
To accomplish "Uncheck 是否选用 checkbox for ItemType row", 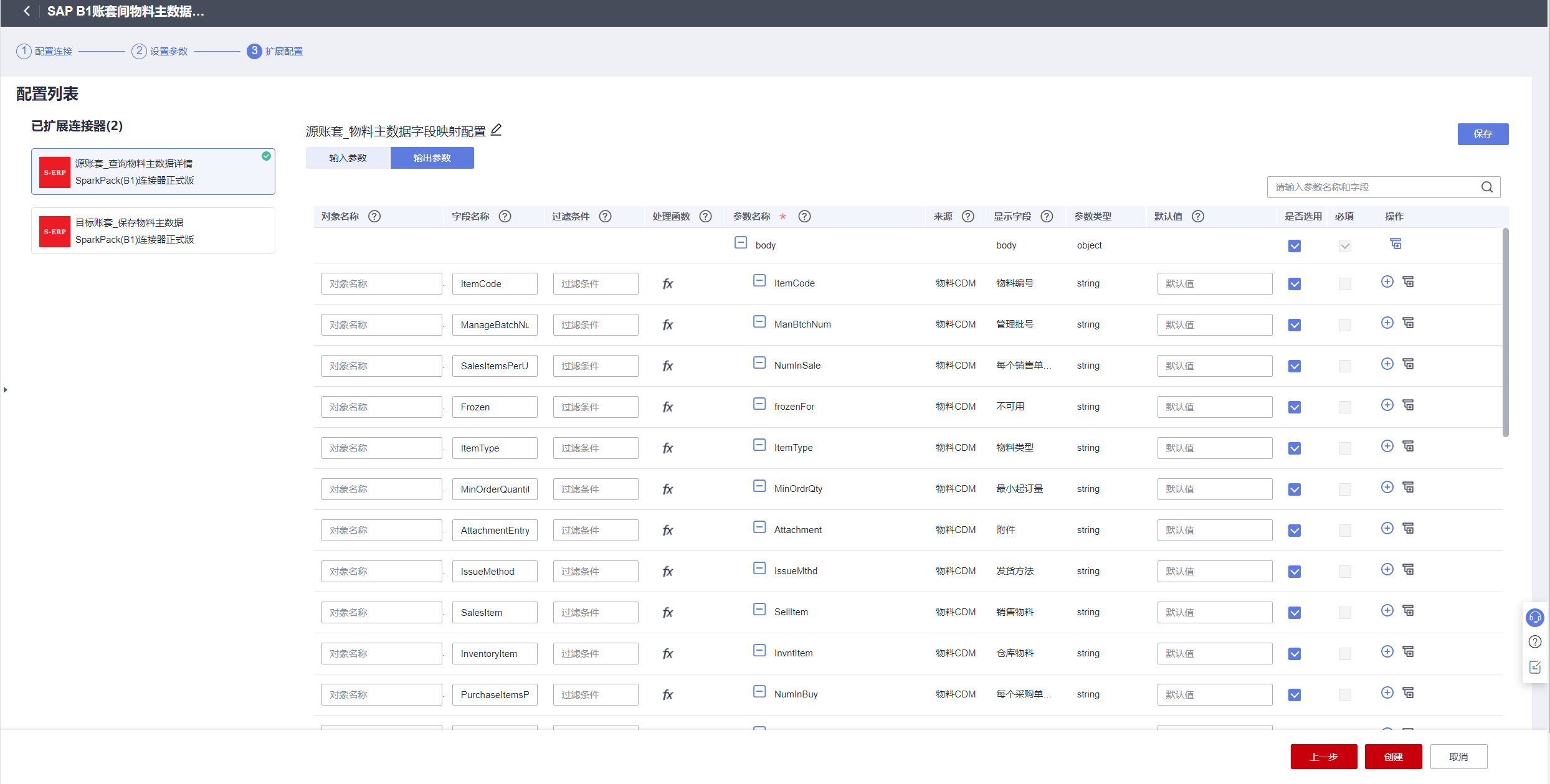I will coord(1294,448).
